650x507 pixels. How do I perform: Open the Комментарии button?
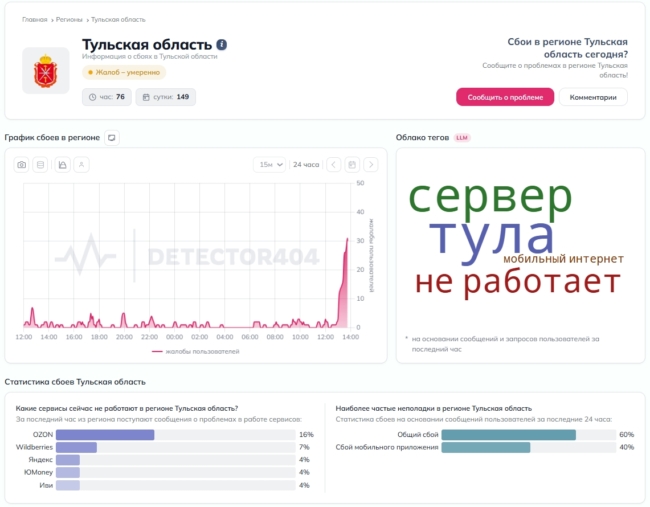[x=593, y=97]
